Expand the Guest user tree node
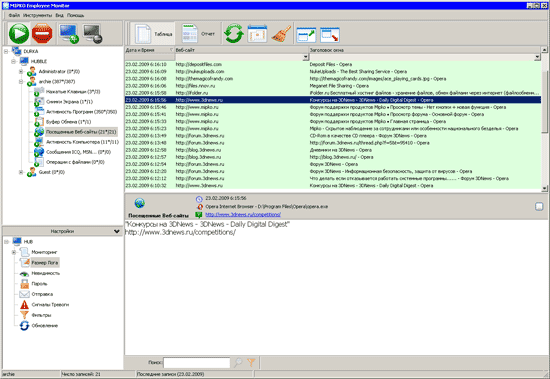The image size is (550, 379). (x=21, y=172)
